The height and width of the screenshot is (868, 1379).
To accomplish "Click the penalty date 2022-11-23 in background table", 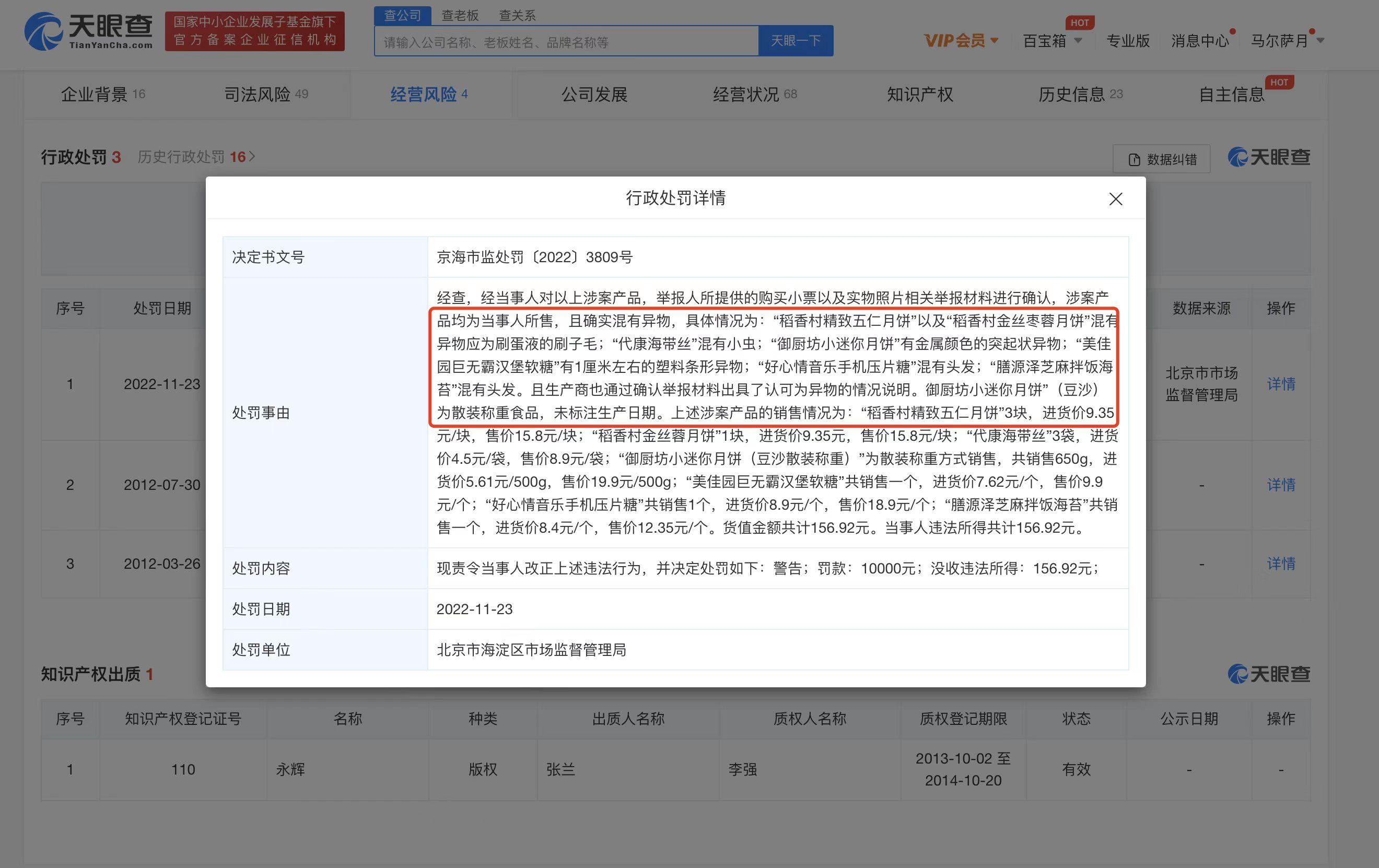I will pyautogui.click(x=162, y=384).
